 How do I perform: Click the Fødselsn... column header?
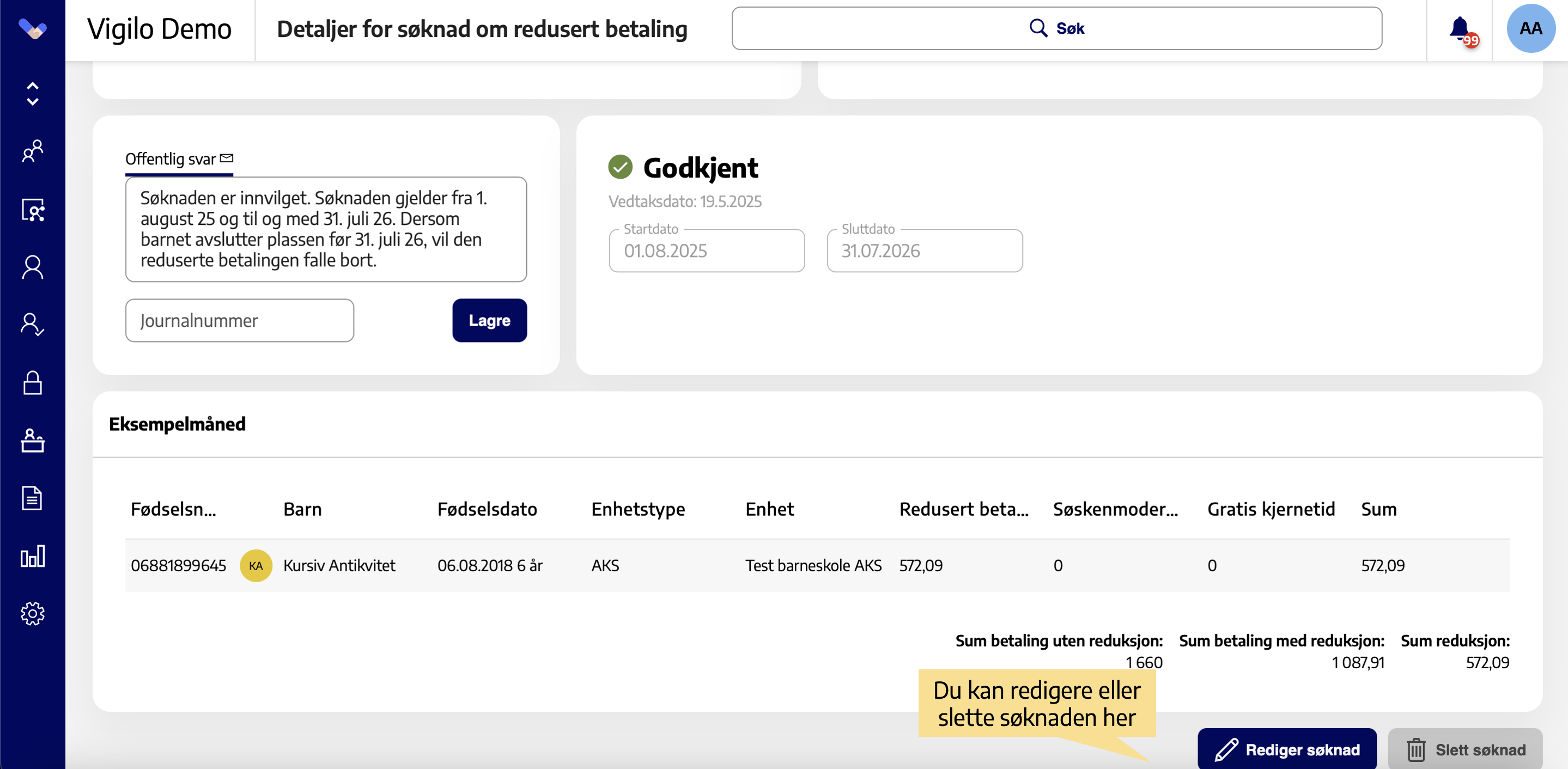pos(173,509)
